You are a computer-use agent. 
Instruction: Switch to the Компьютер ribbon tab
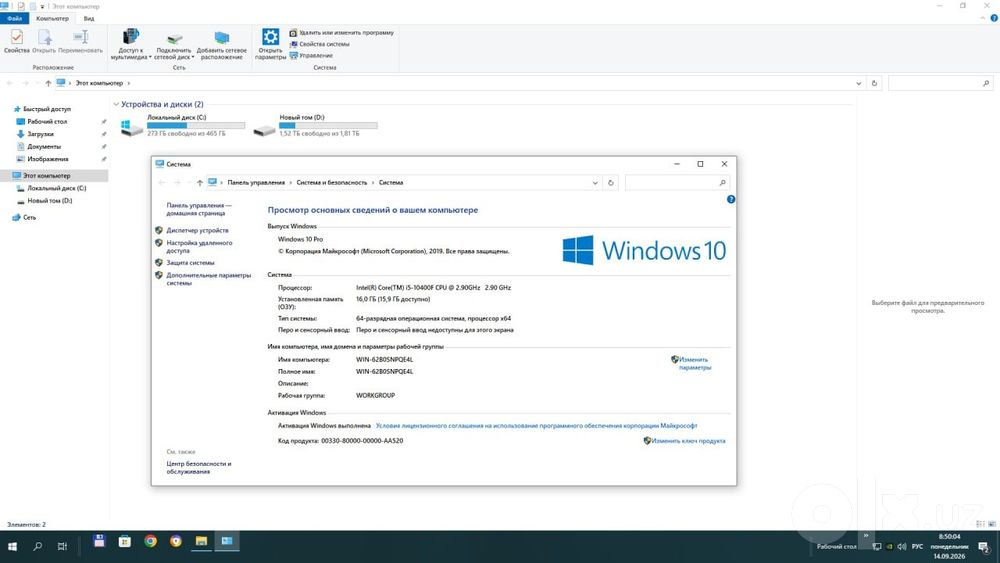(52, 18)
